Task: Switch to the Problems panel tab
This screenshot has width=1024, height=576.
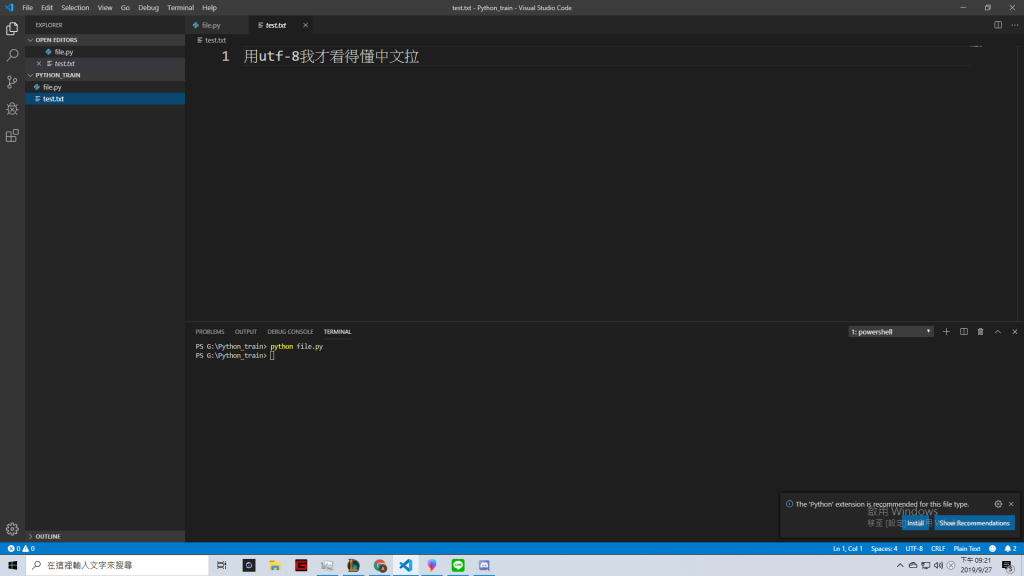Action: pyautogui.click(x=210, y=332)
